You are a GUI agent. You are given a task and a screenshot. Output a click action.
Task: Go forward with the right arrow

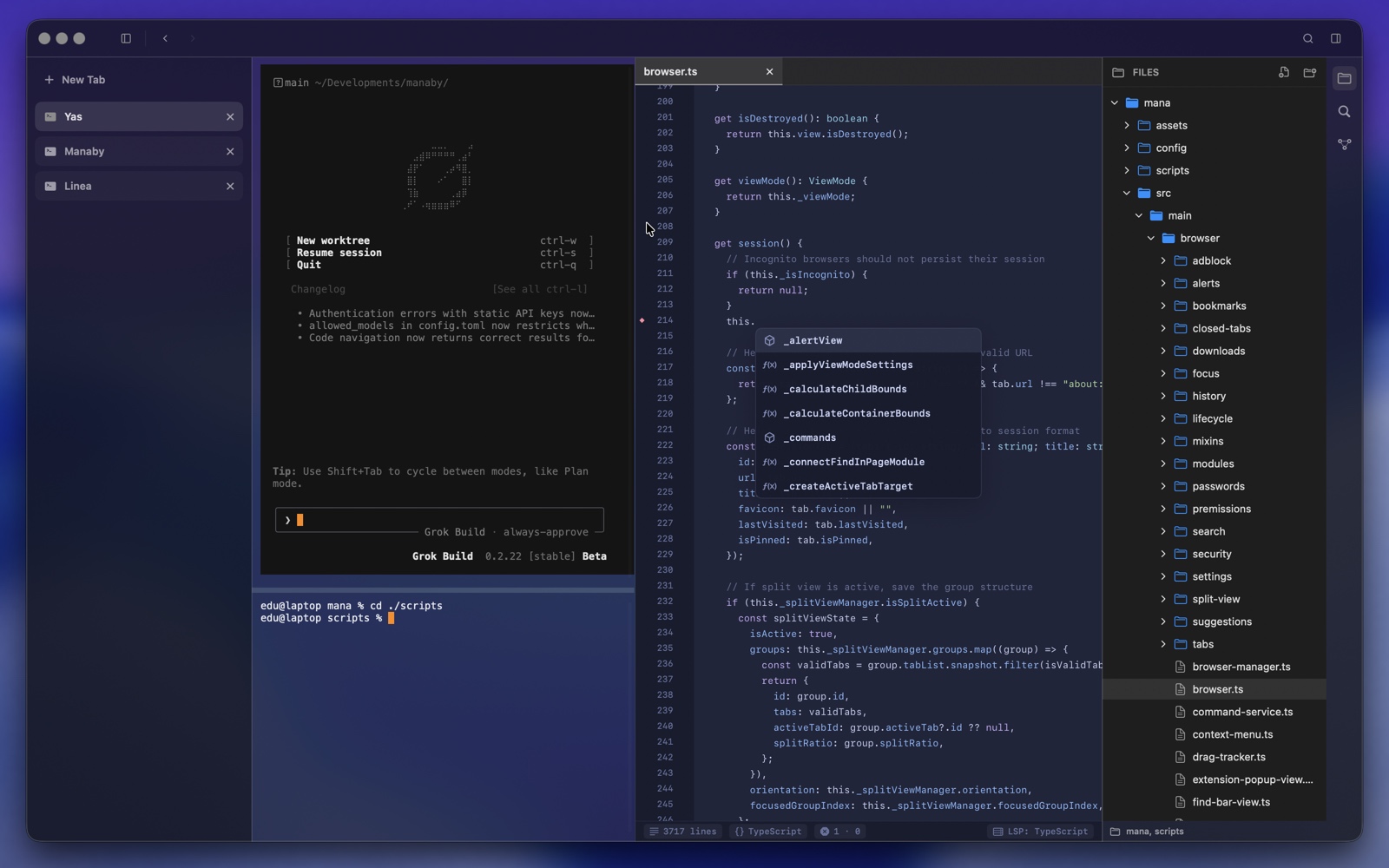click(x=193, y=38)
